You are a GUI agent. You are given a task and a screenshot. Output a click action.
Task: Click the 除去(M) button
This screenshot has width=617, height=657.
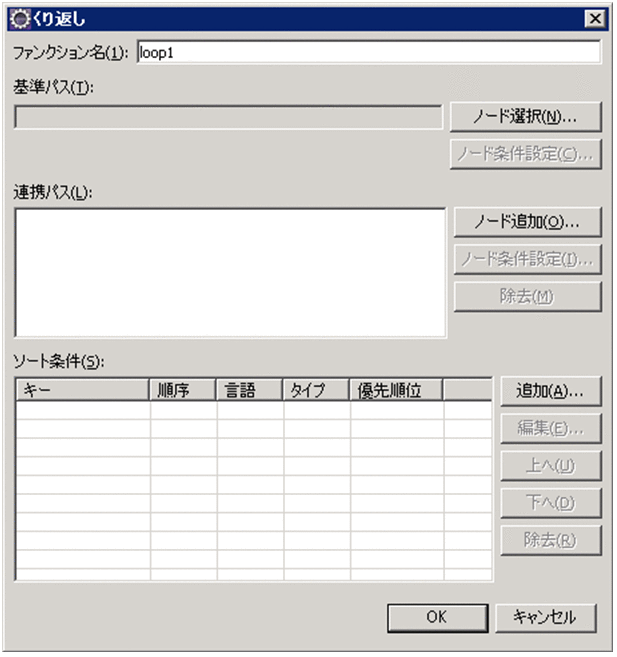coord(528,297)
